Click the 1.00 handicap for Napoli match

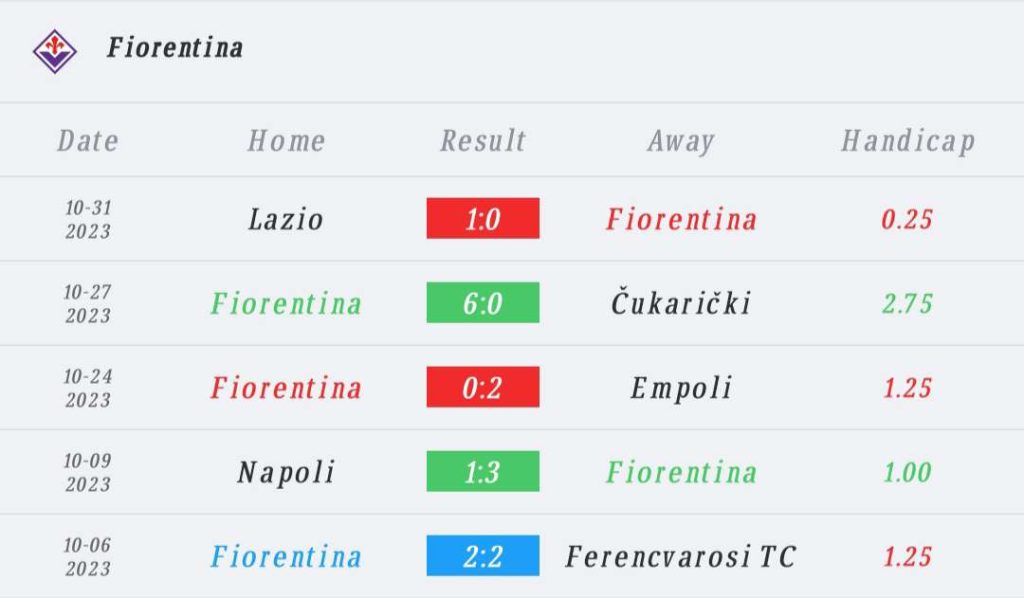907,471
